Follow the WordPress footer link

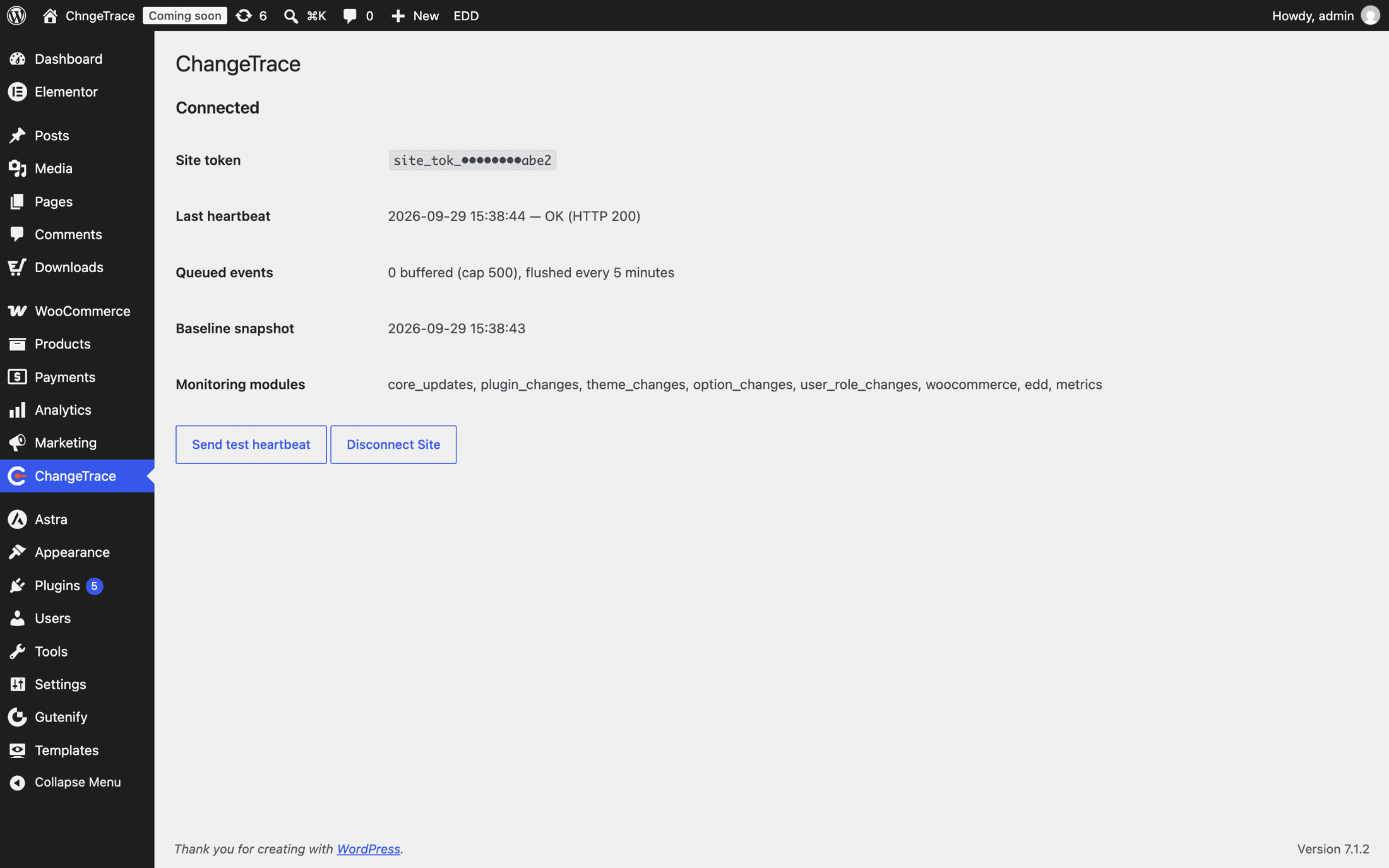tap(368, 849)
